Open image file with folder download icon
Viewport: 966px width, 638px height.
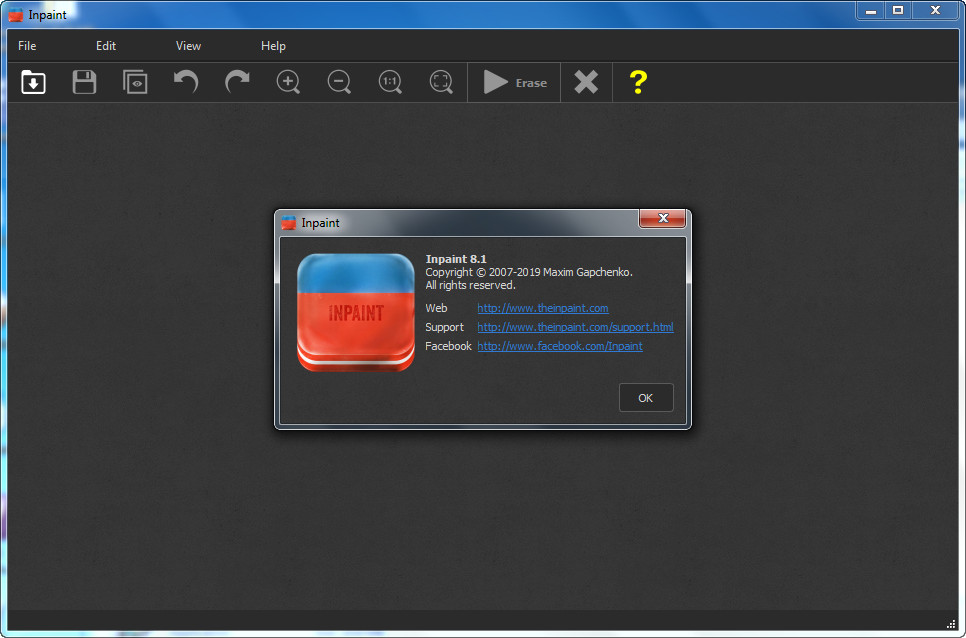pos(33,82)
